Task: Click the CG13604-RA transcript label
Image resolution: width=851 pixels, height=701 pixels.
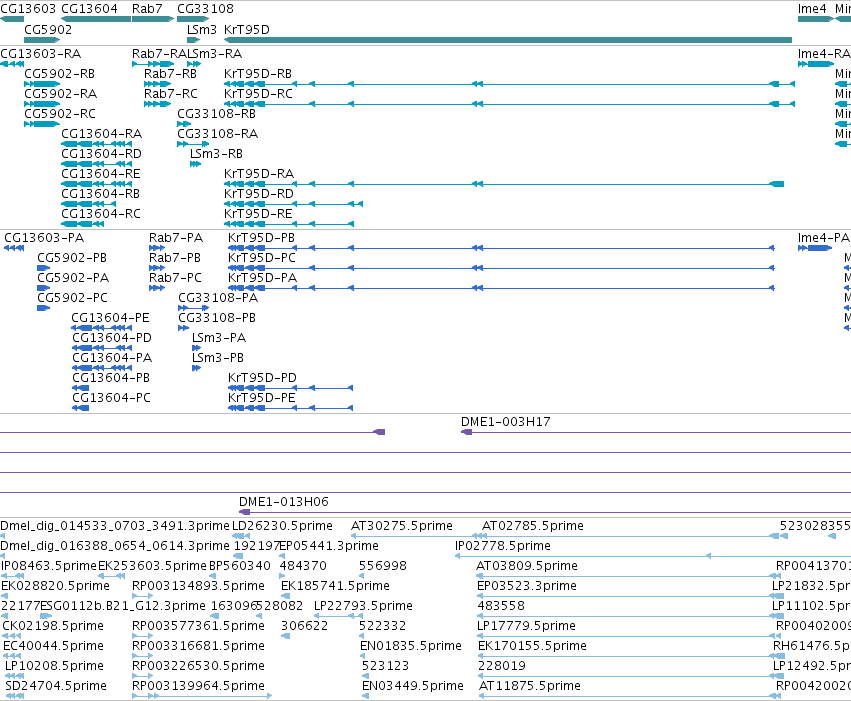Action: 101,134
